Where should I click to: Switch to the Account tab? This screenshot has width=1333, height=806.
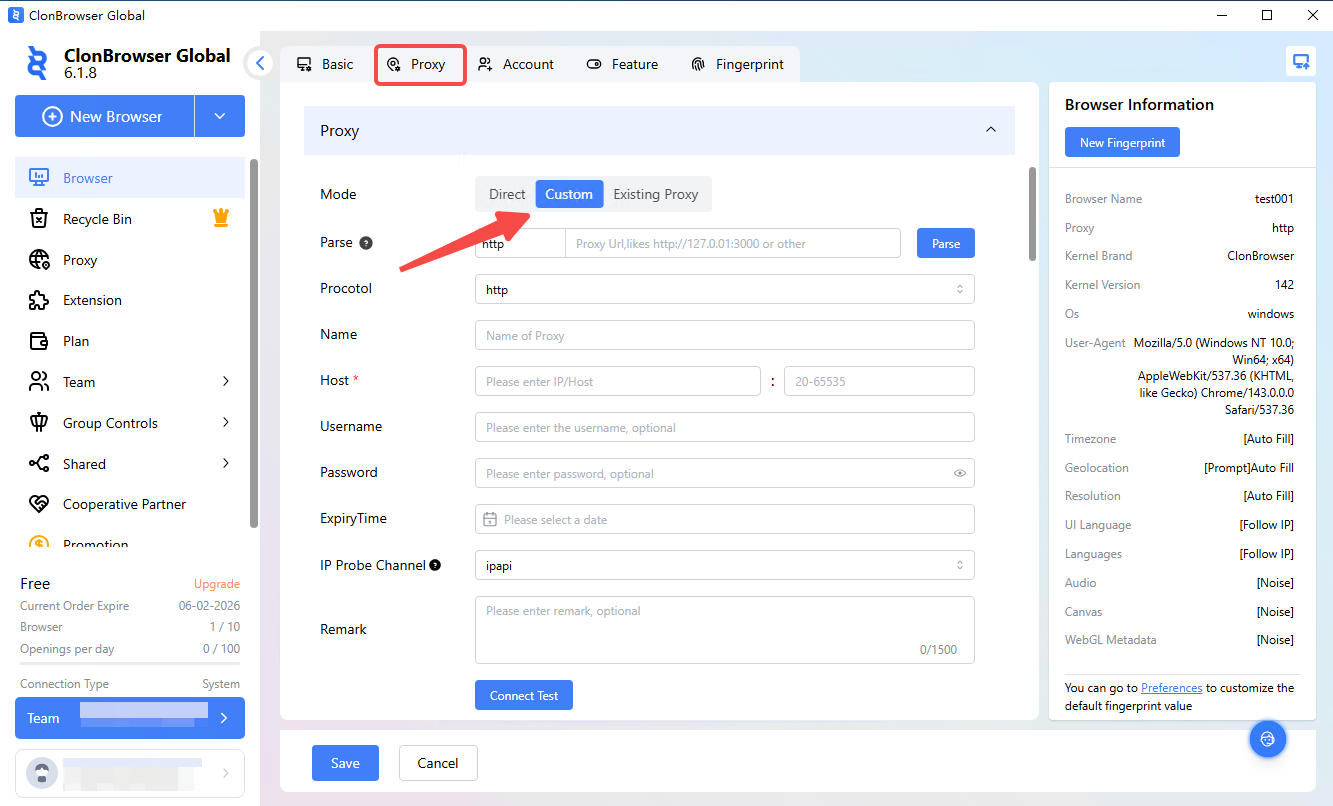pos(516,64)
